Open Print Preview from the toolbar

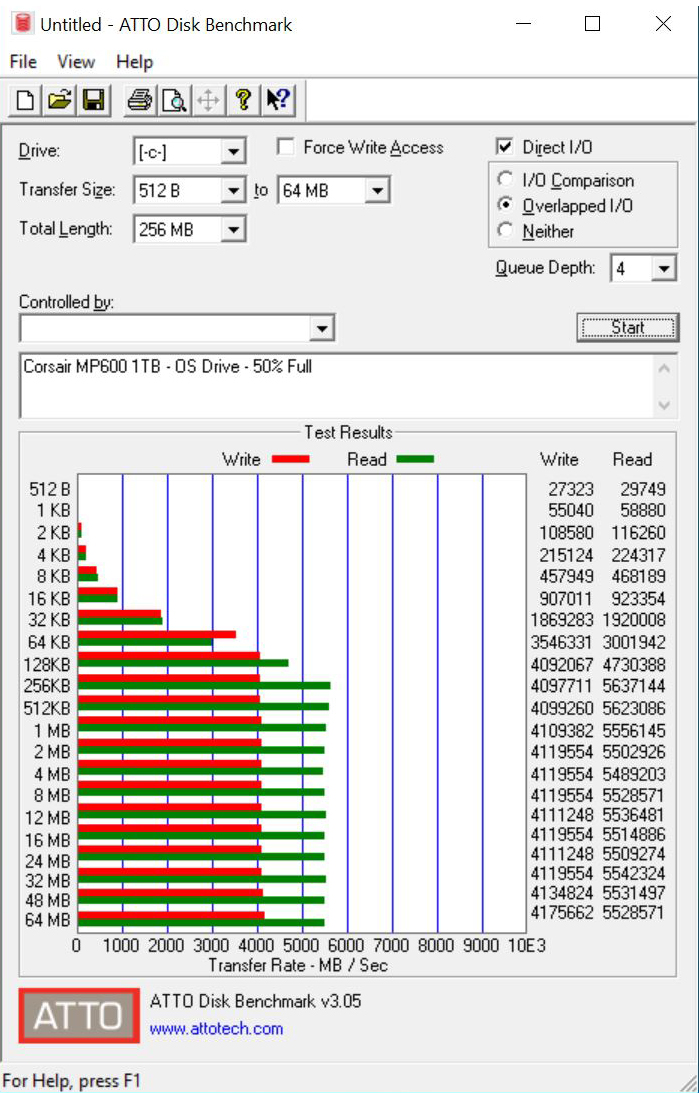tap(174, 100)
